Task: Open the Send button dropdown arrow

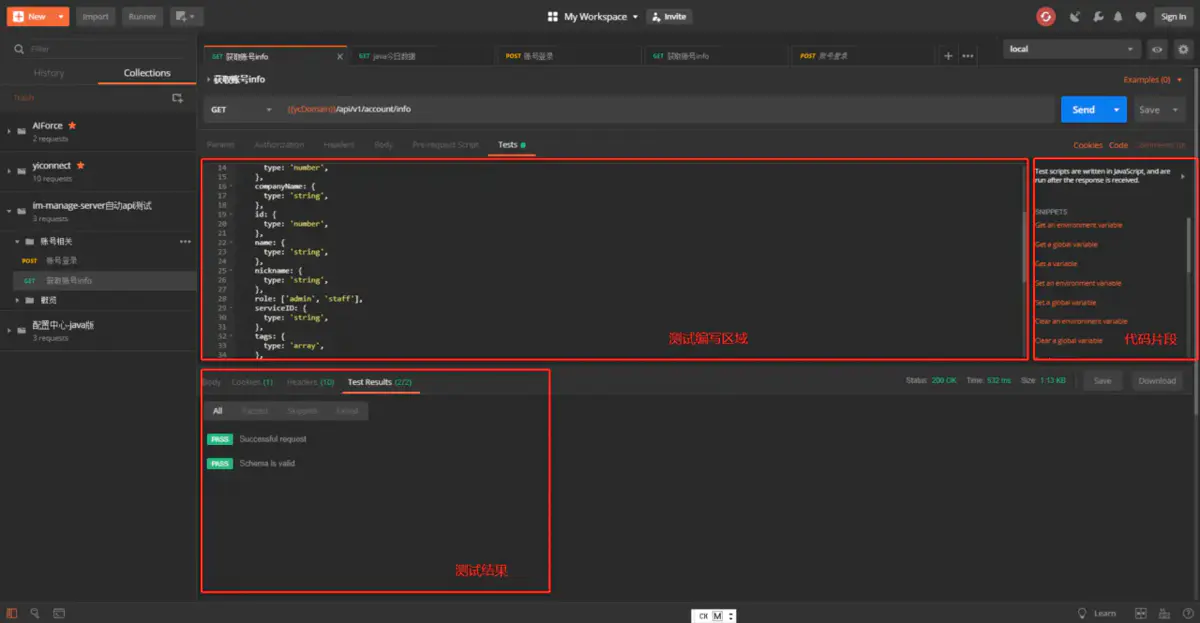Action: click(x=1117, y=110)
